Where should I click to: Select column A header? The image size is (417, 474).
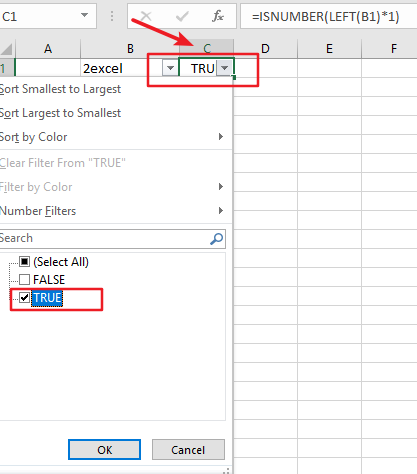48,49
